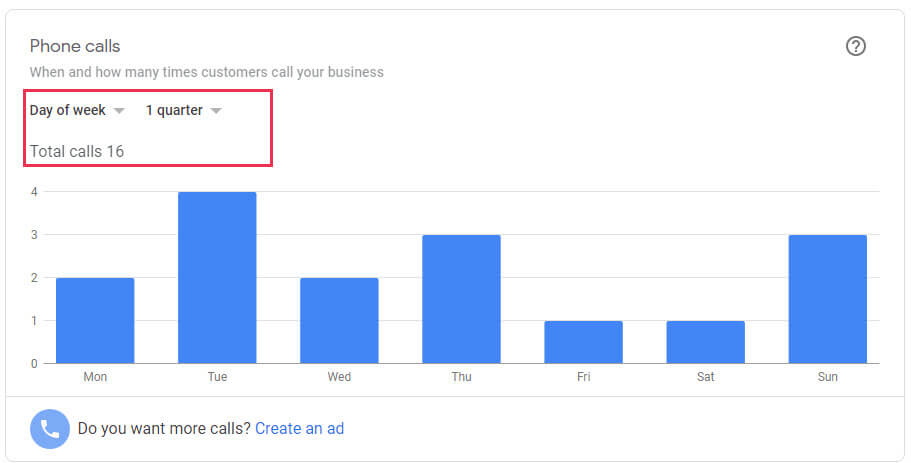
Task: Click the Monday bar in the chart
Action: coord(95,320)
